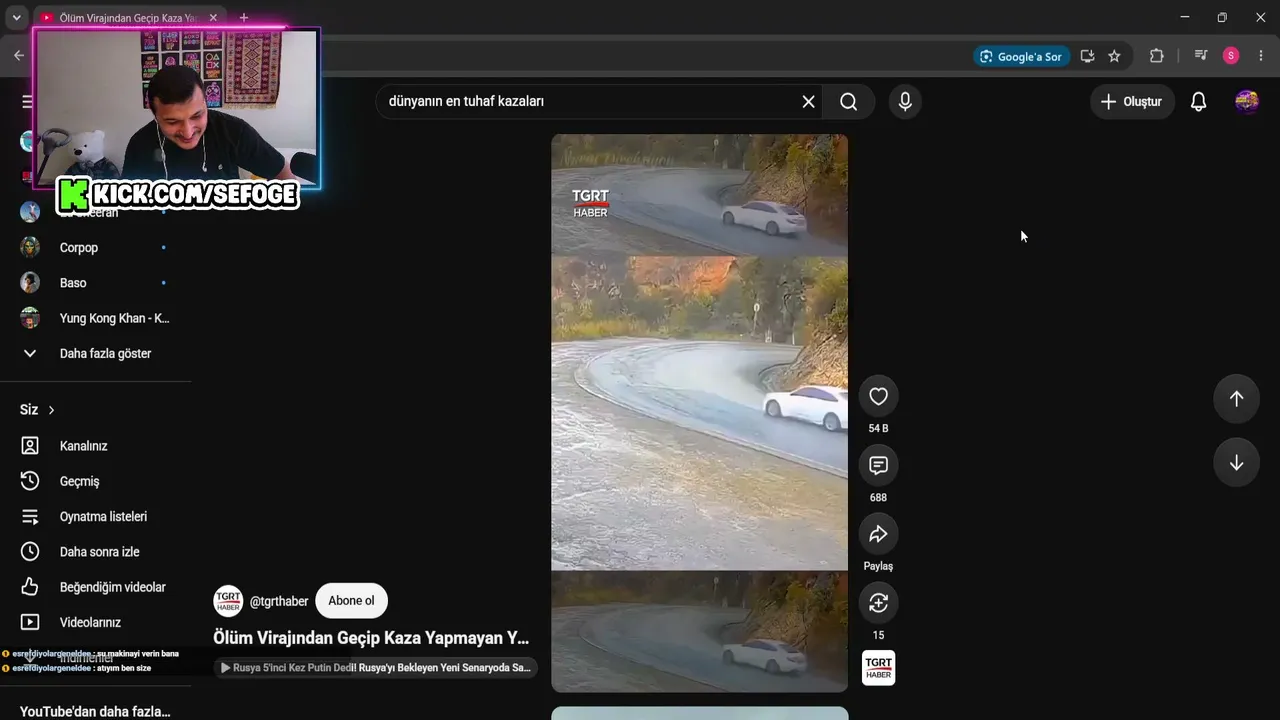Image resolution: width=1280 pixels, height=720 pixels.
Task: Like the TGRT Haber short
Action: point(878,397)
